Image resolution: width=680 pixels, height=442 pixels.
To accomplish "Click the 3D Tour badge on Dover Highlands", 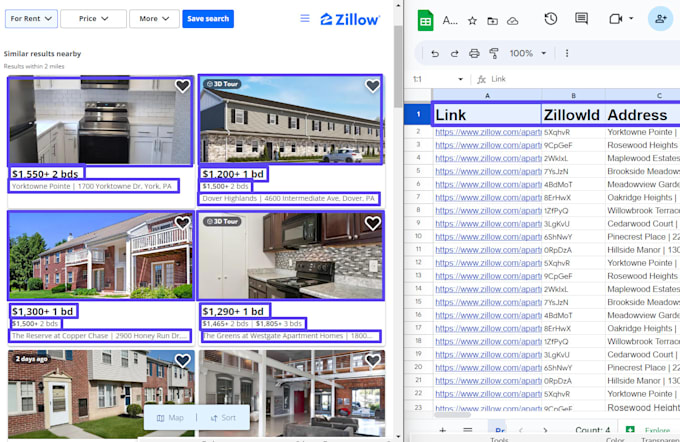I will pos(222,84).
